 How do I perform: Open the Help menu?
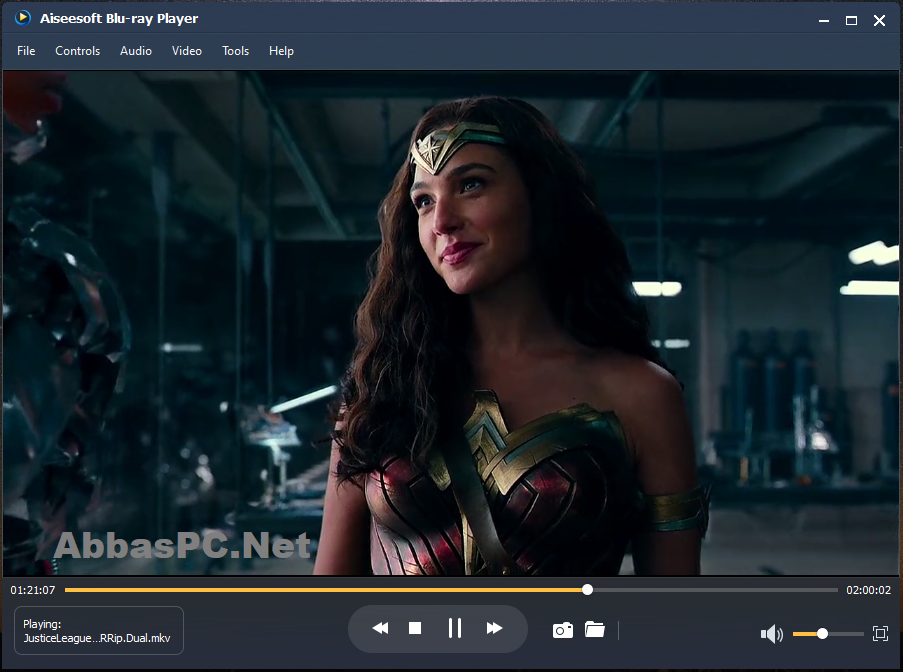tap(281, 51)
